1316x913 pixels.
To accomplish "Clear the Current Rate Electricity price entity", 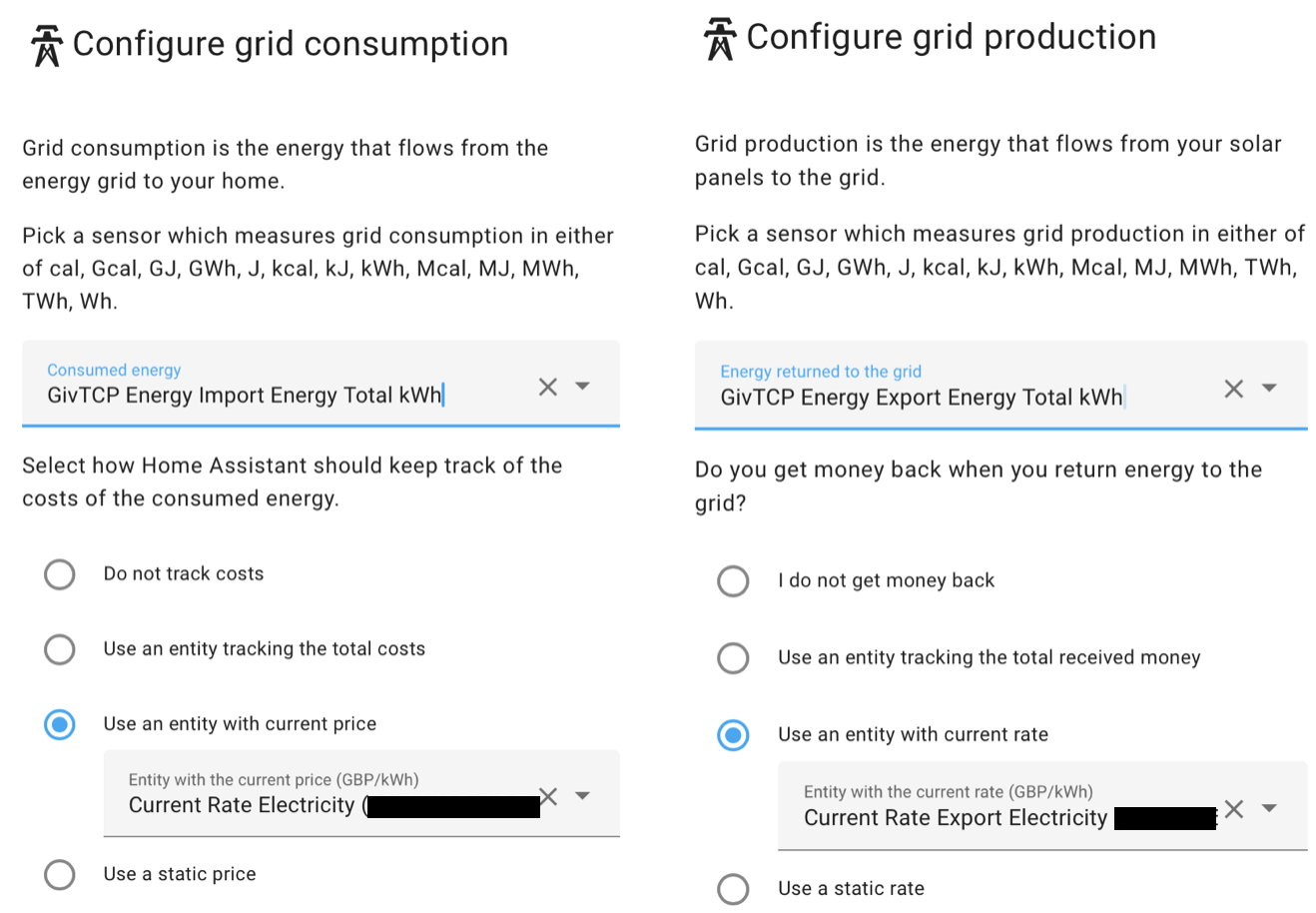I will click(x=548, y=796).
